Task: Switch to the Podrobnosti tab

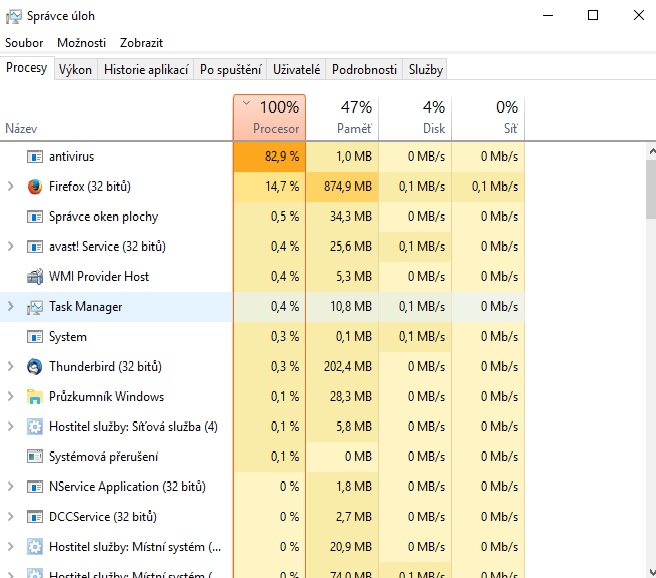Action: [x=364, y=69]
